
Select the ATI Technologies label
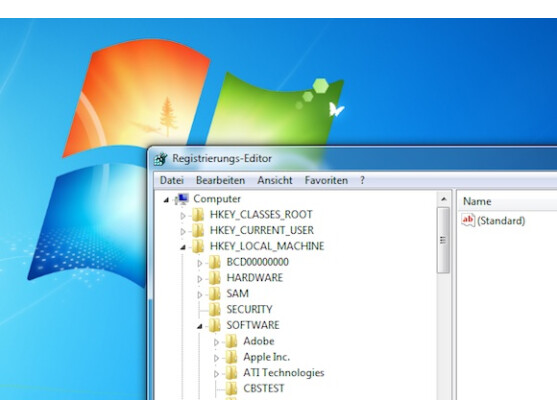[283, 373]
